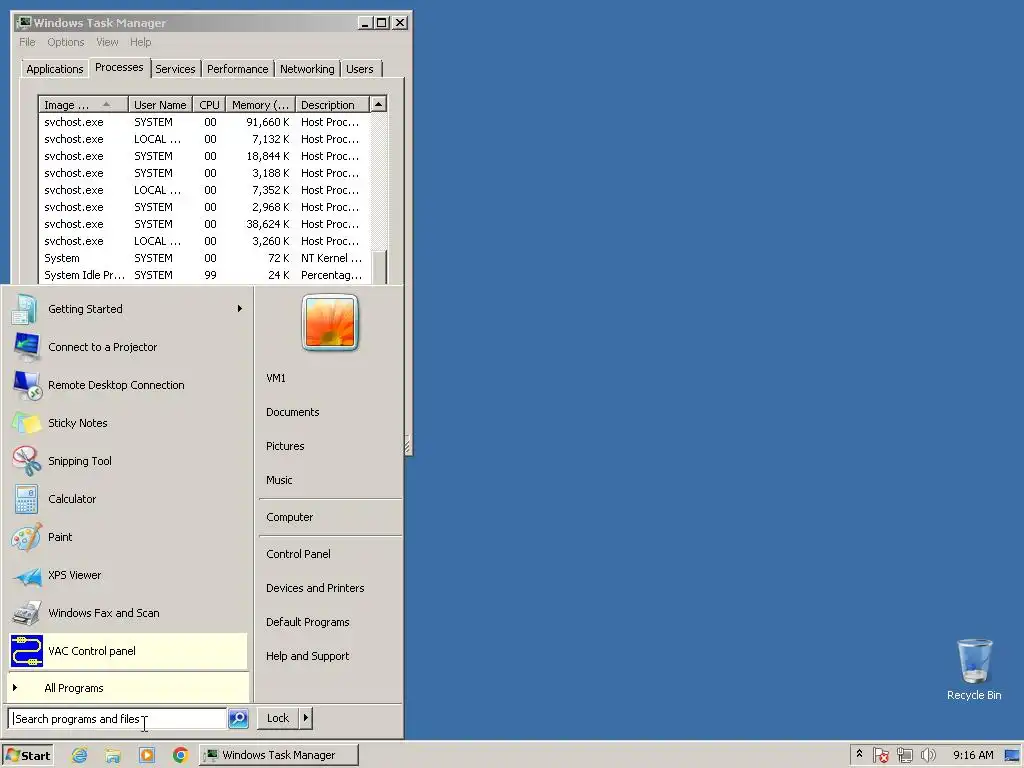1024x768 pixels.
Task: Switch to Services tab
Action: 175,69
